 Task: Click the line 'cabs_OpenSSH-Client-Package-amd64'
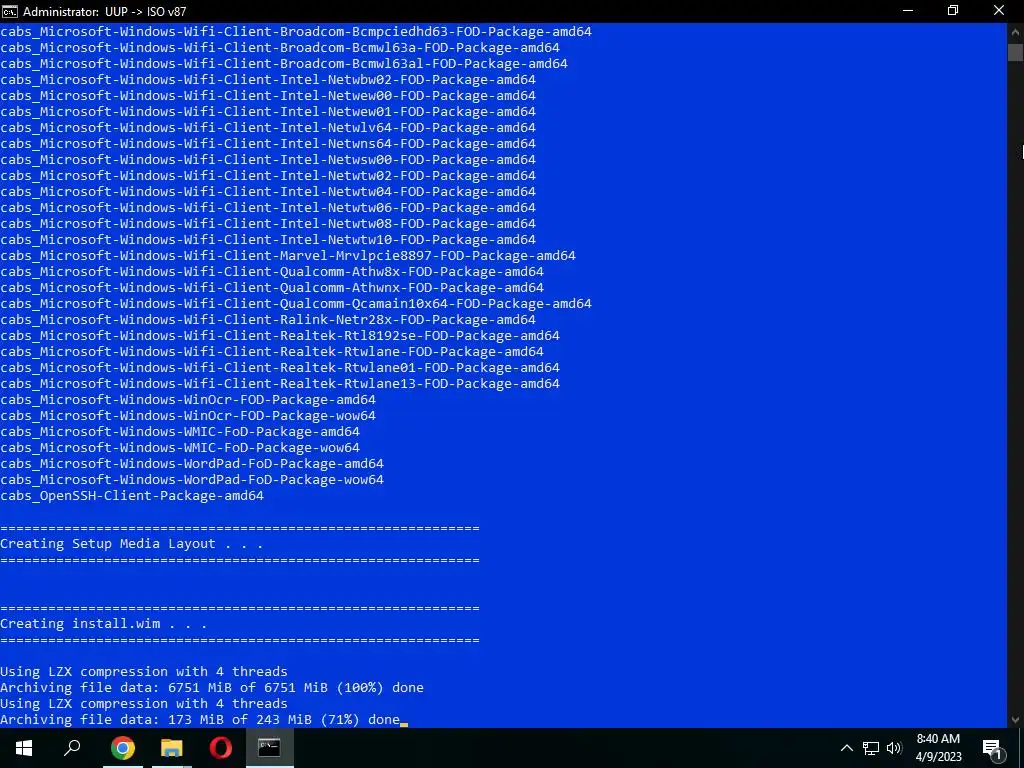(x=132, y=496)
